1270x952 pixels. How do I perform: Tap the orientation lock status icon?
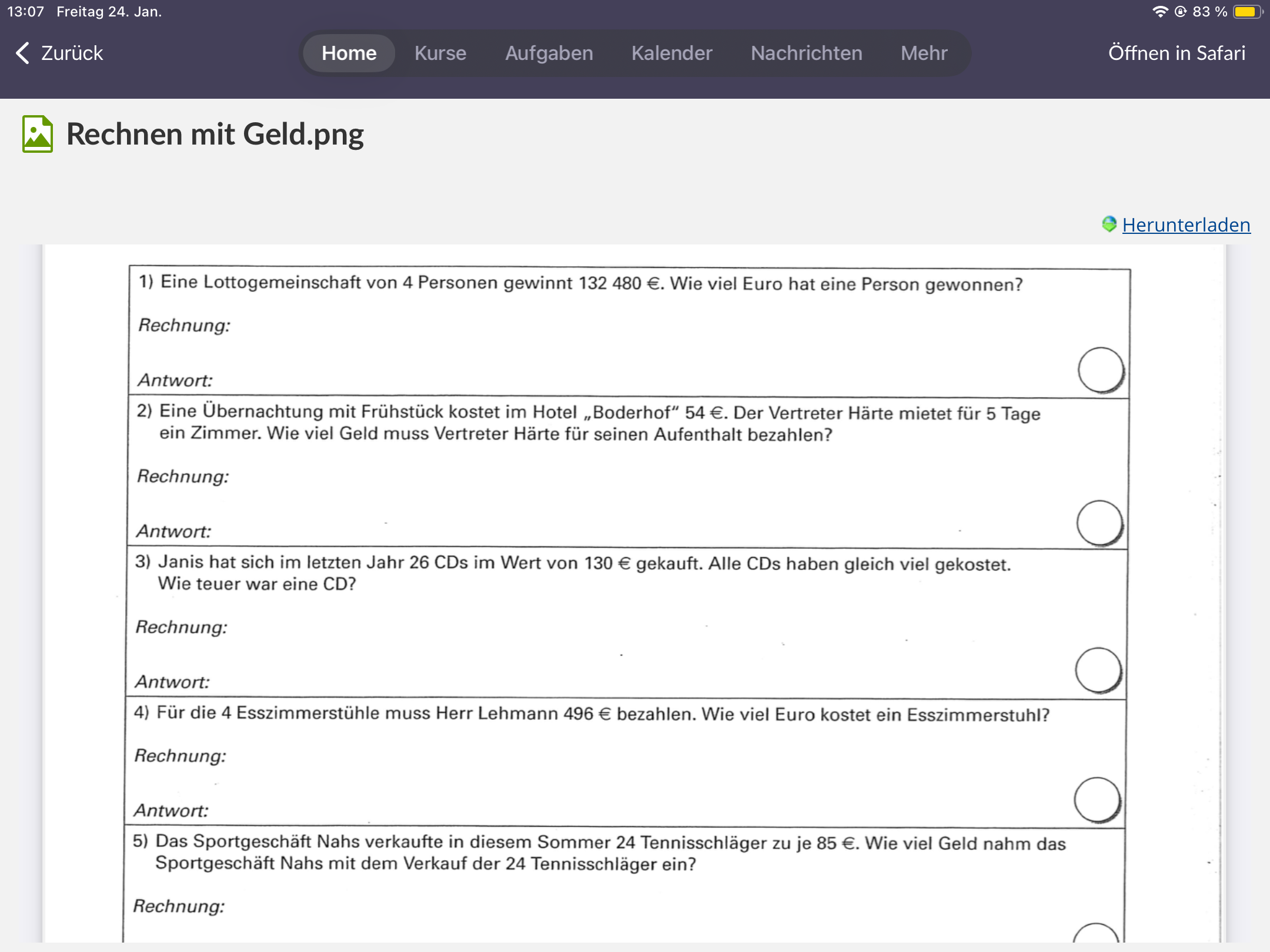(1180, 12)
